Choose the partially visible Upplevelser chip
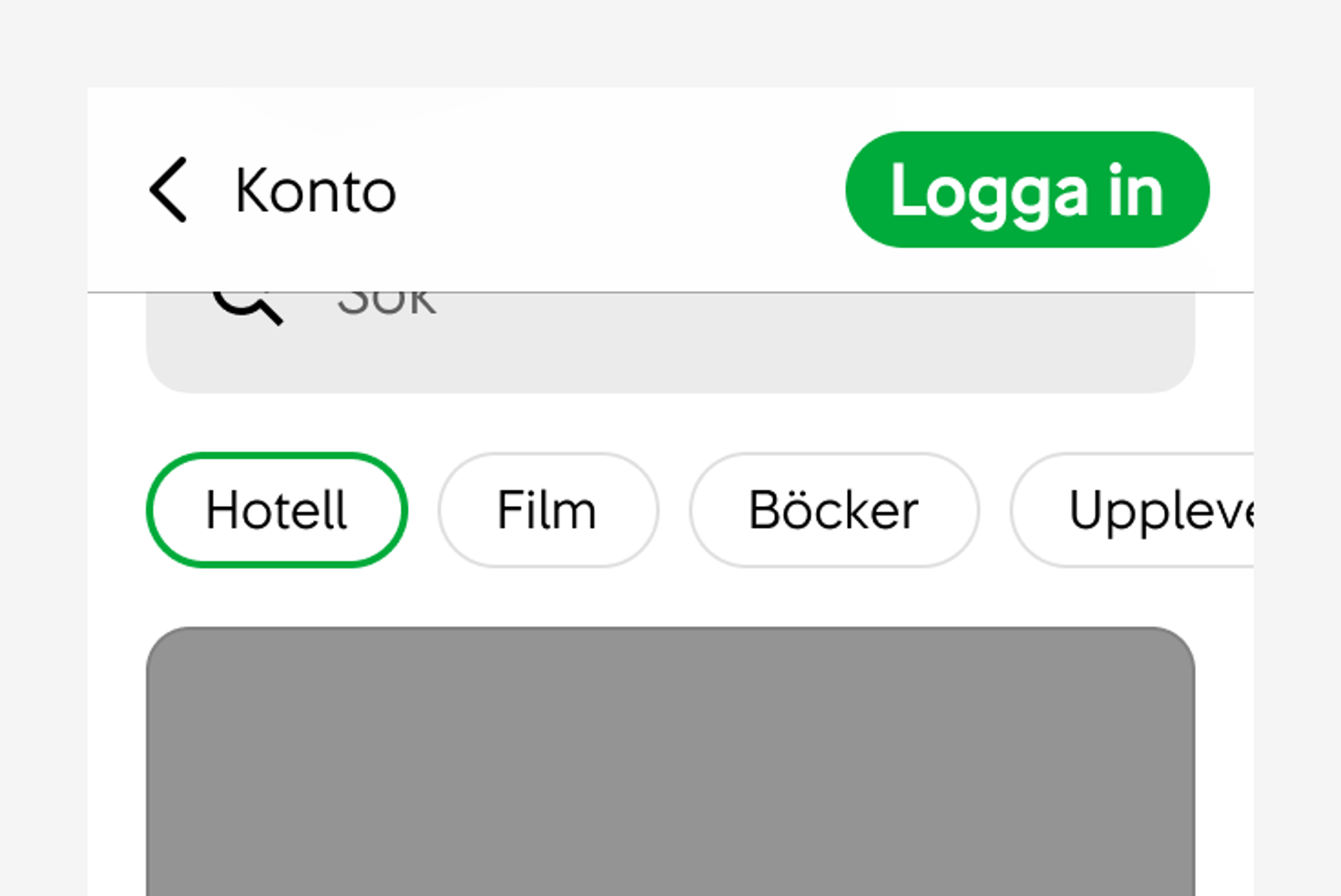1341x896 pixels. tap(1133, 510)
